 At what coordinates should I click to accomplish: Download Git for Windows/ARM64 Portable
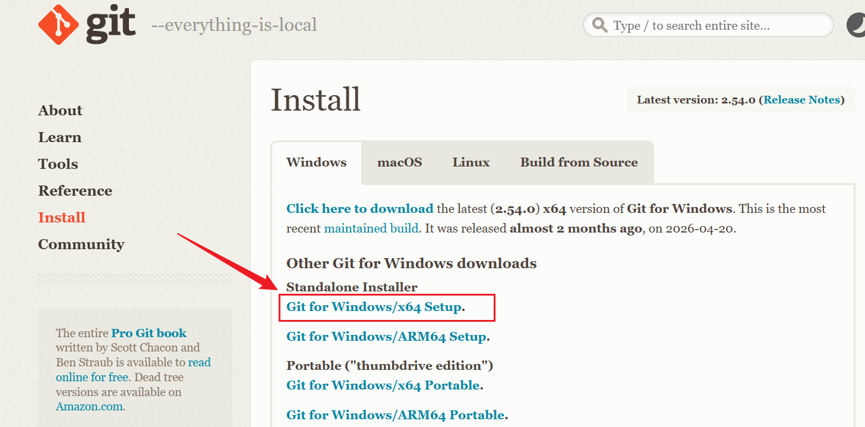point(396,414)
